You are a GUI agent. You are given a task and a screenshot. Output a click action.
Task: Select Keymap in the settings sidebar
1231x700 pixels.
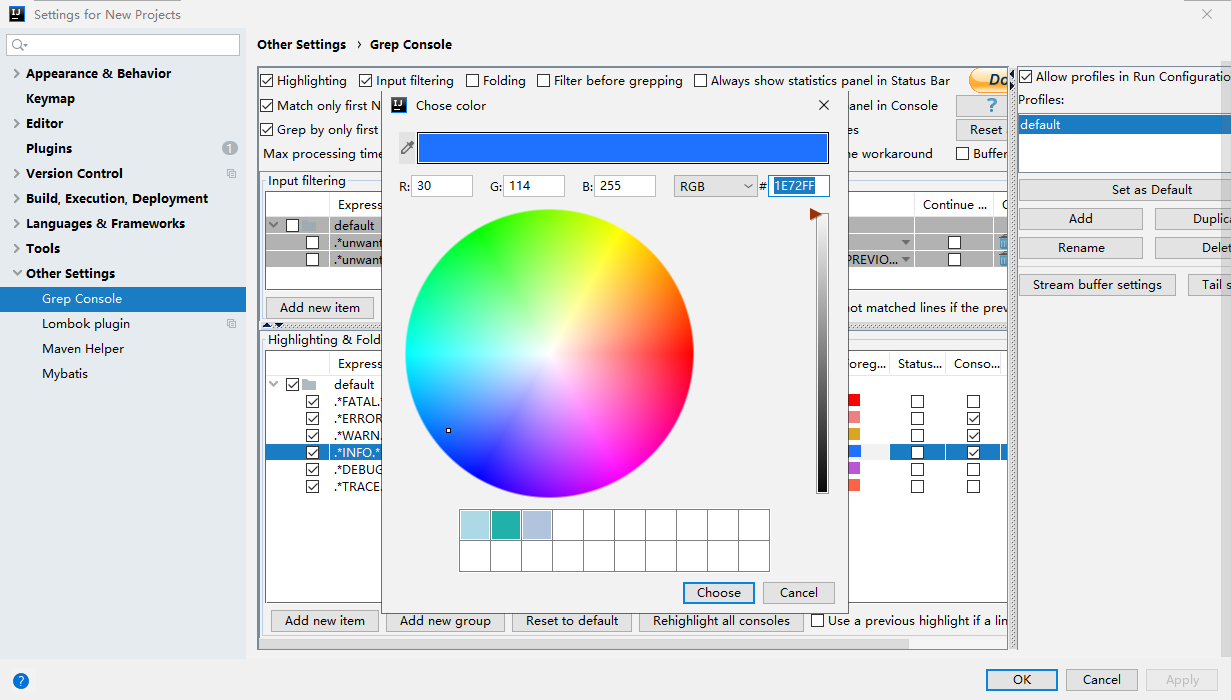pyautogui.click(x=50, y=99)
